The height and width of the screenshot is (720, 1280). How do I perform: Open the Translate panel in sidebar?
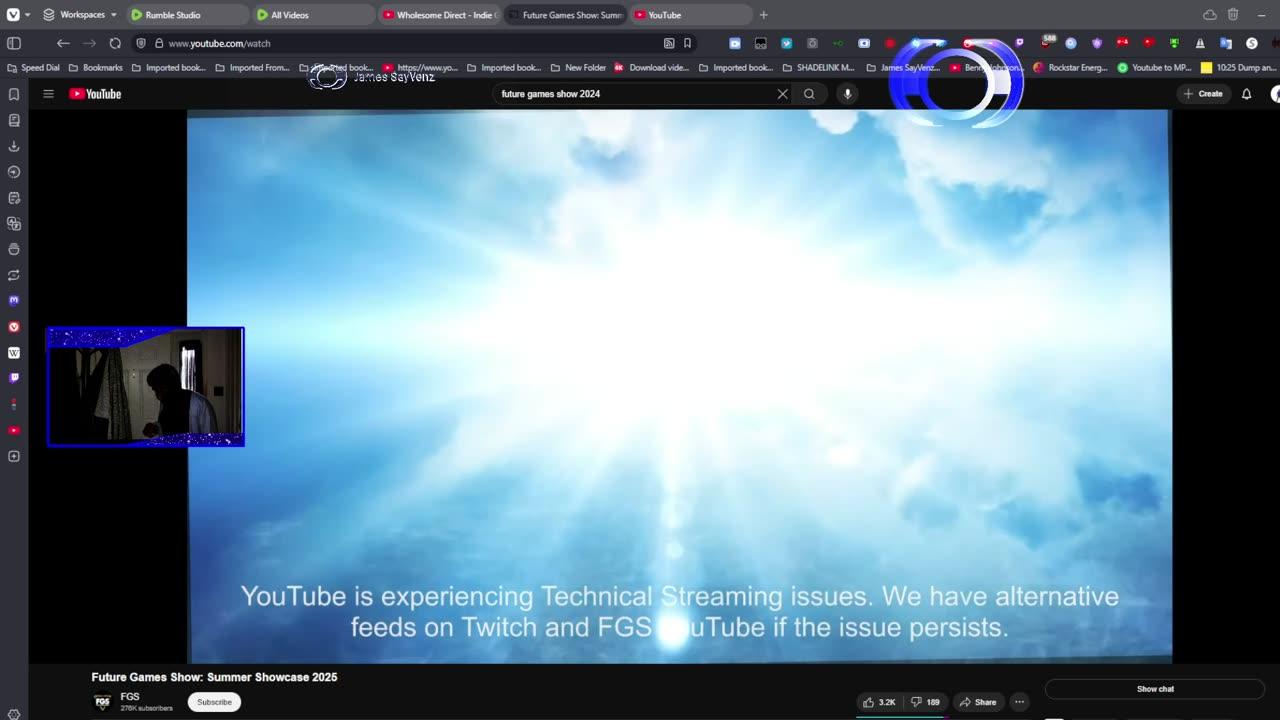[x=14, y=224]
